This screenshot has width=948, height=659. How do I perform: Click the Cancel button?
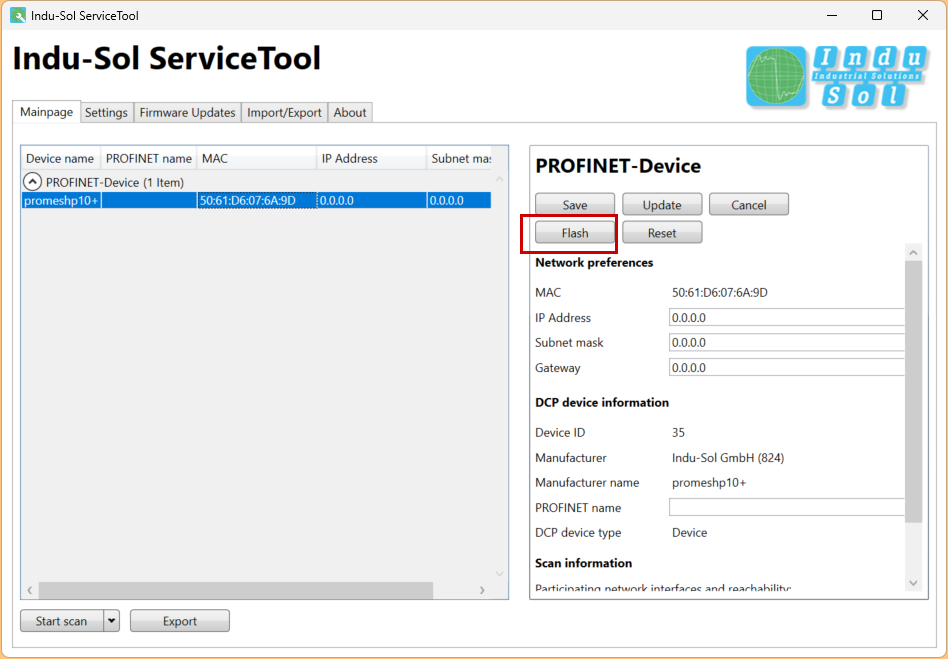pos(748,204)
